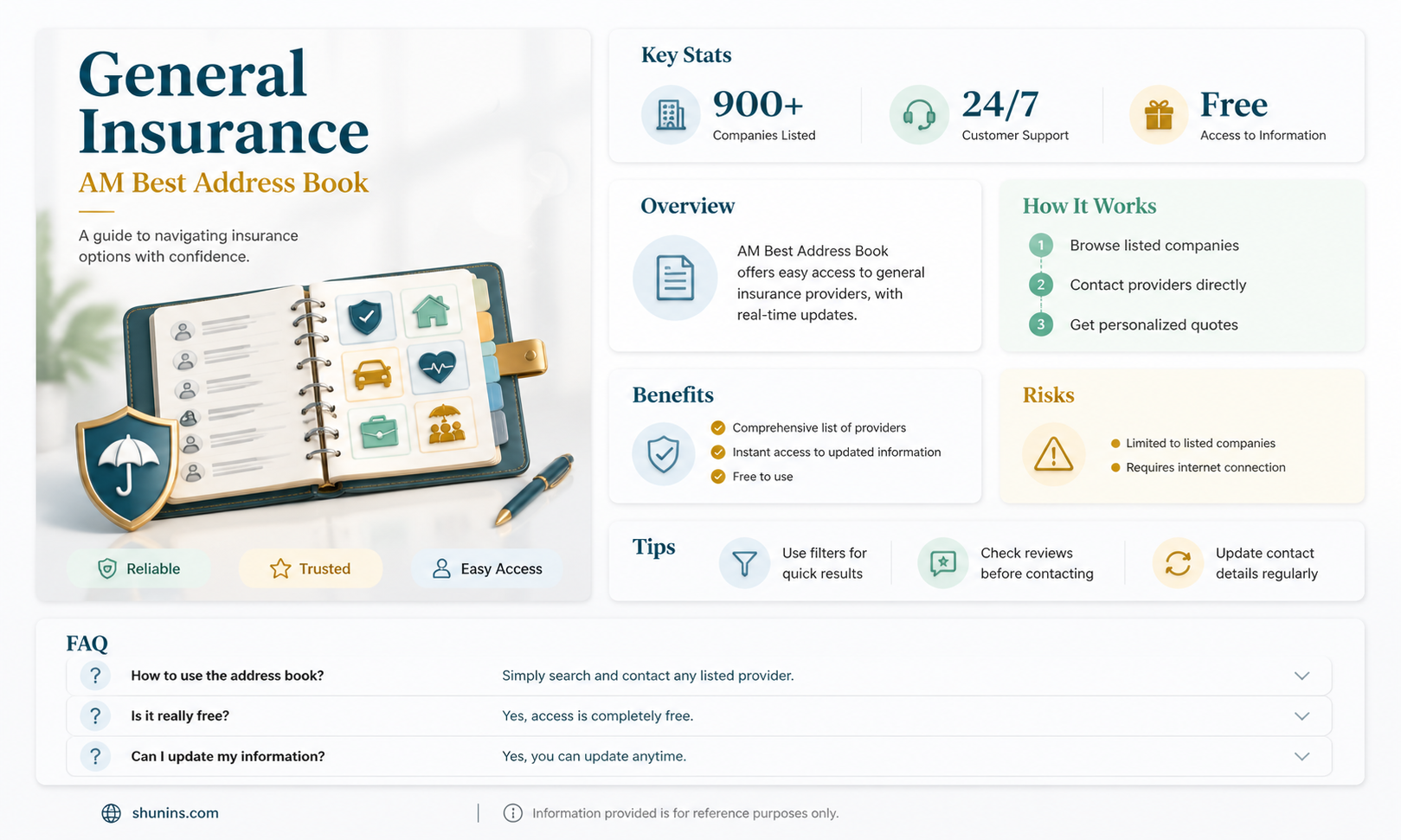Click 'Use filters for quick results' tip

click(824, 563)
